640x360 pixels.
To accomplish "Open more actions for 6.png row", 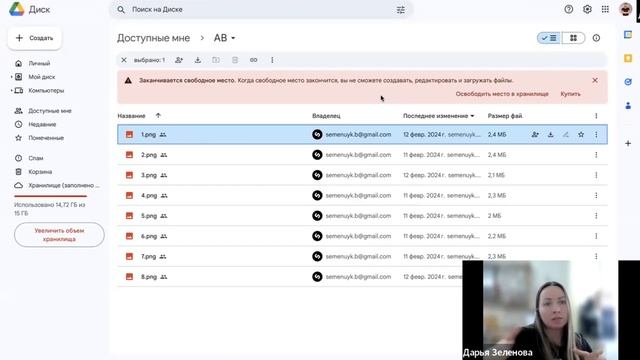I will pos(596,236).
